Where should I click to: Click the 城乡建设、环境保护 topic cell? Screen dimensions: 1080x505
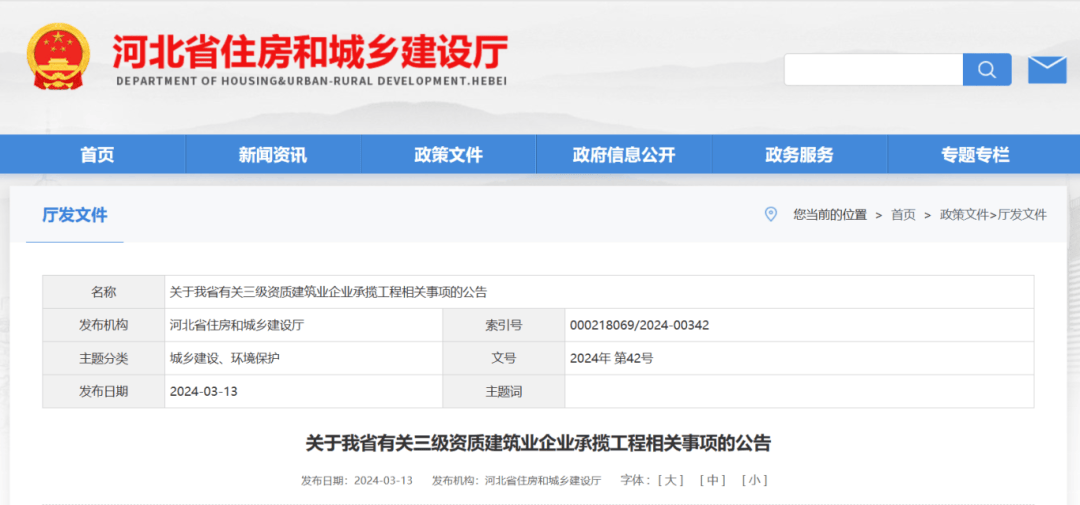point(303,358)
